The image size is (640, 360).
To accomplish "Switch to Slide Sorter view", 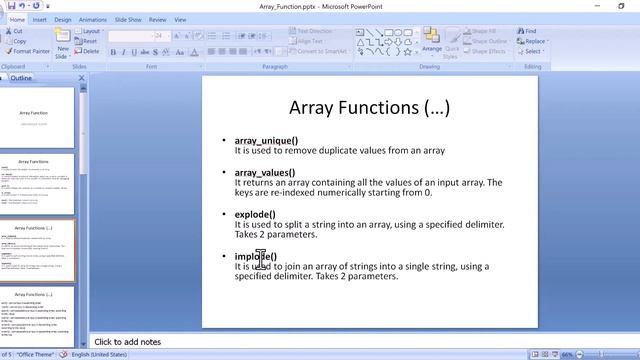I will [545, 355].
